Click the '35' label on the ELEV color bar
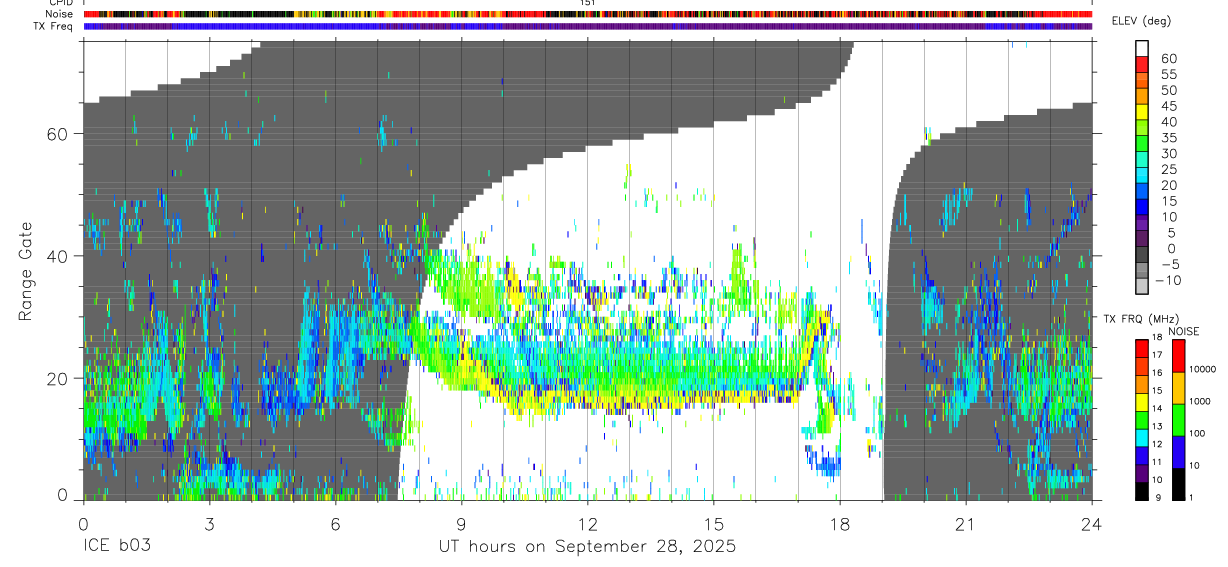This screenshot has width=1228, height=567. click(1168, 137)
